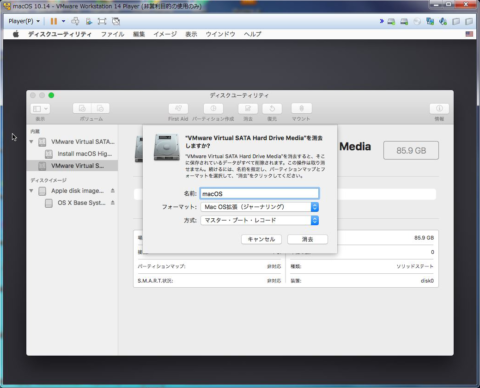Click the disk0 device value

tap(427, 281)
